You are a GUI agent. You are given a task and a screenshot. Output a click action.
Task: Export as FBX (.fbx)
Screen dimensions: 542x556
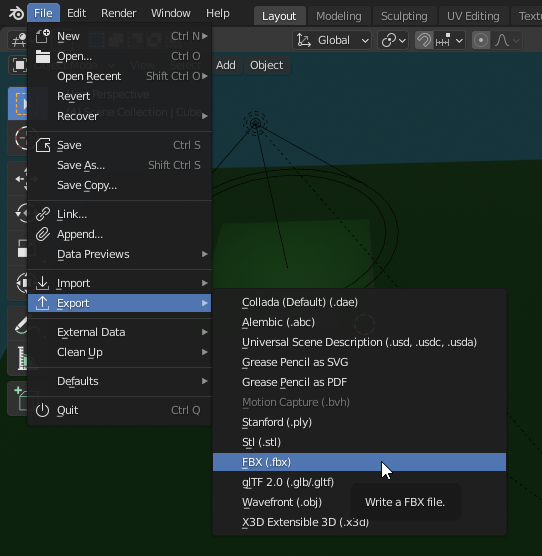pos(359,462)
